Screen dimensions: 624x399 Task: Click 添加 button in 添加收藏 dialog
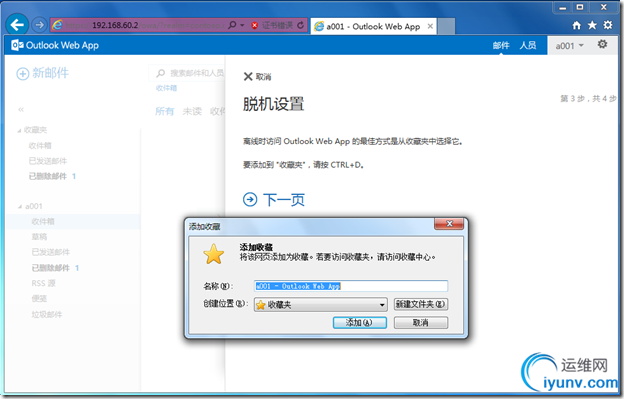[359, 322]
